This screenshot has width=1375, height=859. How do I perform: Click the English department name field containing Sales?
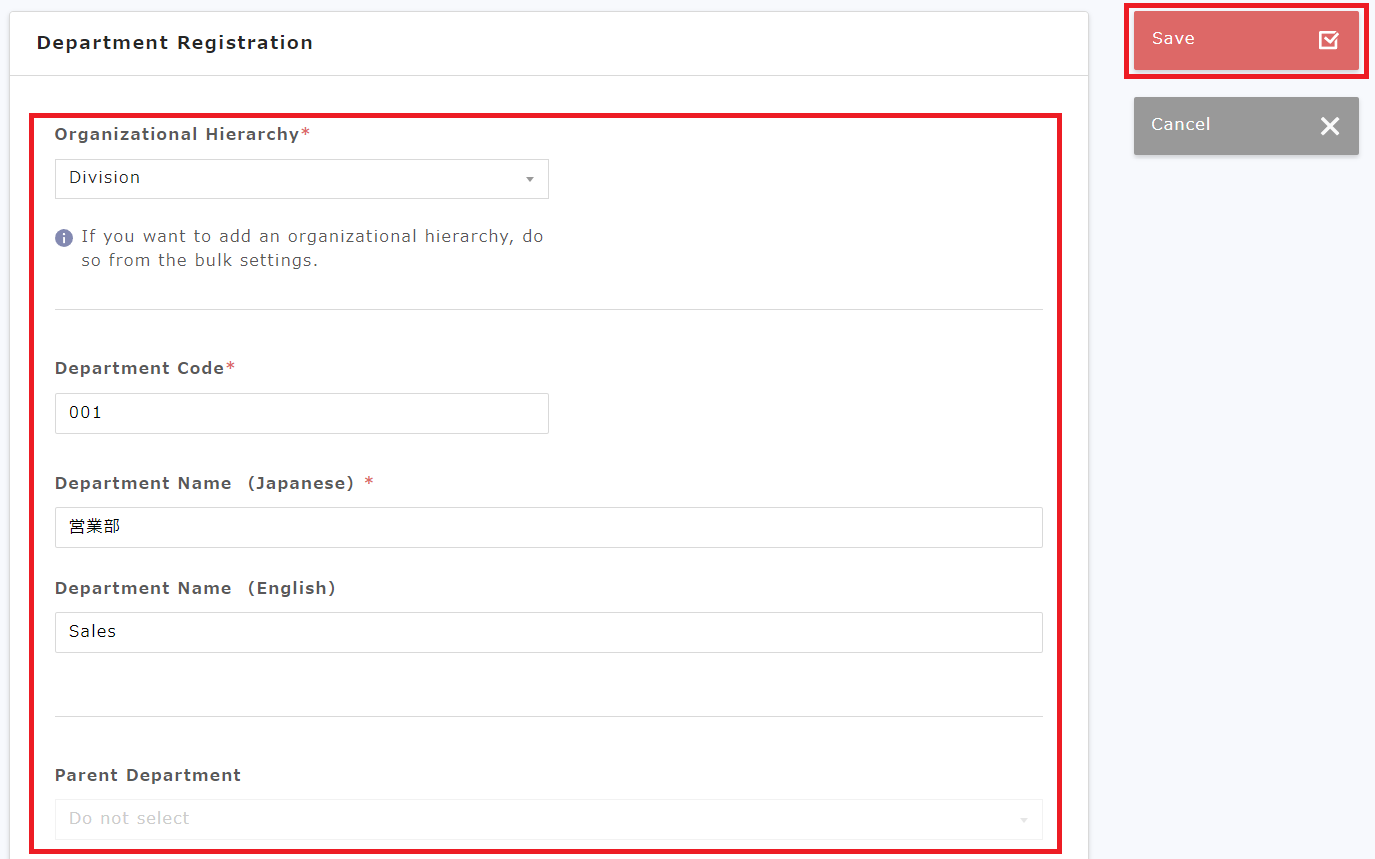click(549, 632)
